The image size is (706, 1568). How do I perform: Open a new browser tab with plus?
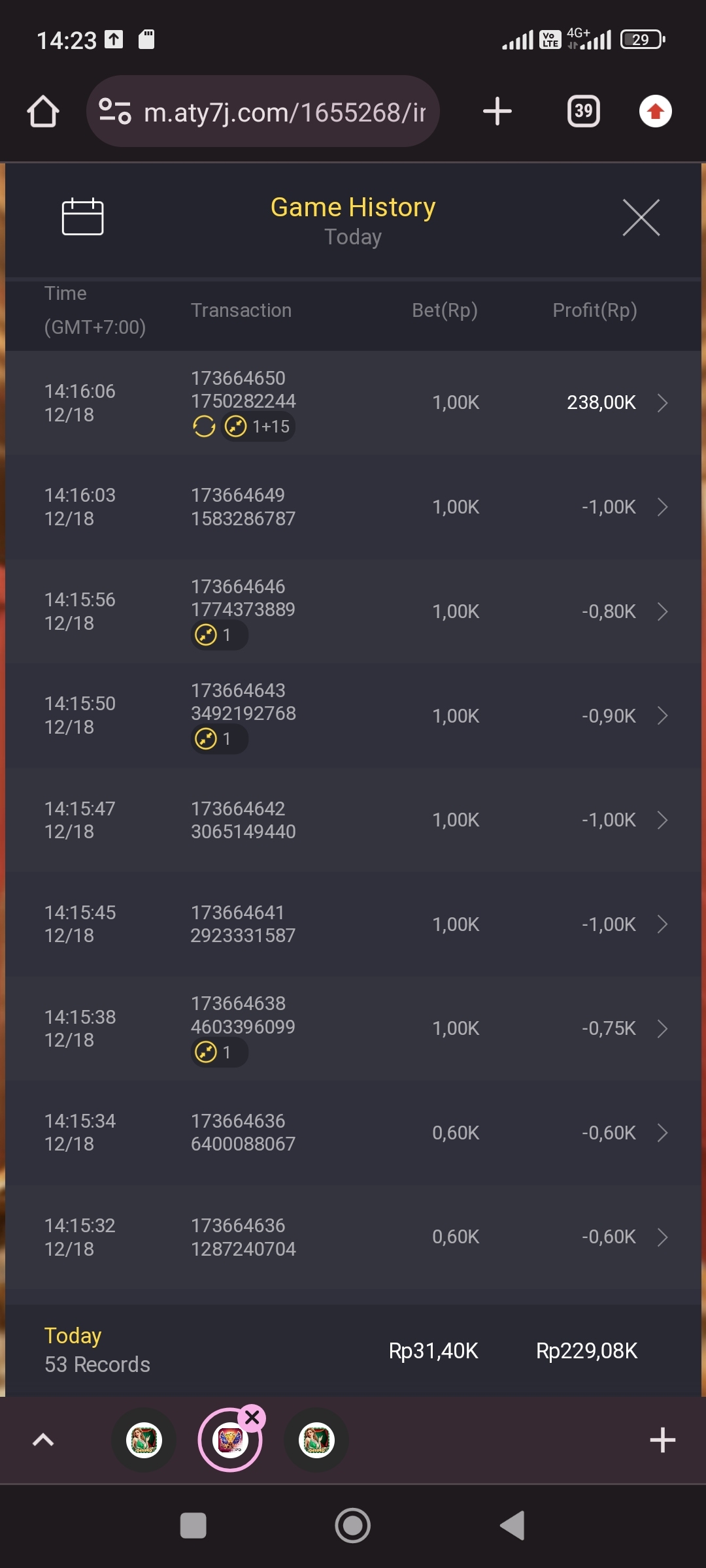coord(497,111)
